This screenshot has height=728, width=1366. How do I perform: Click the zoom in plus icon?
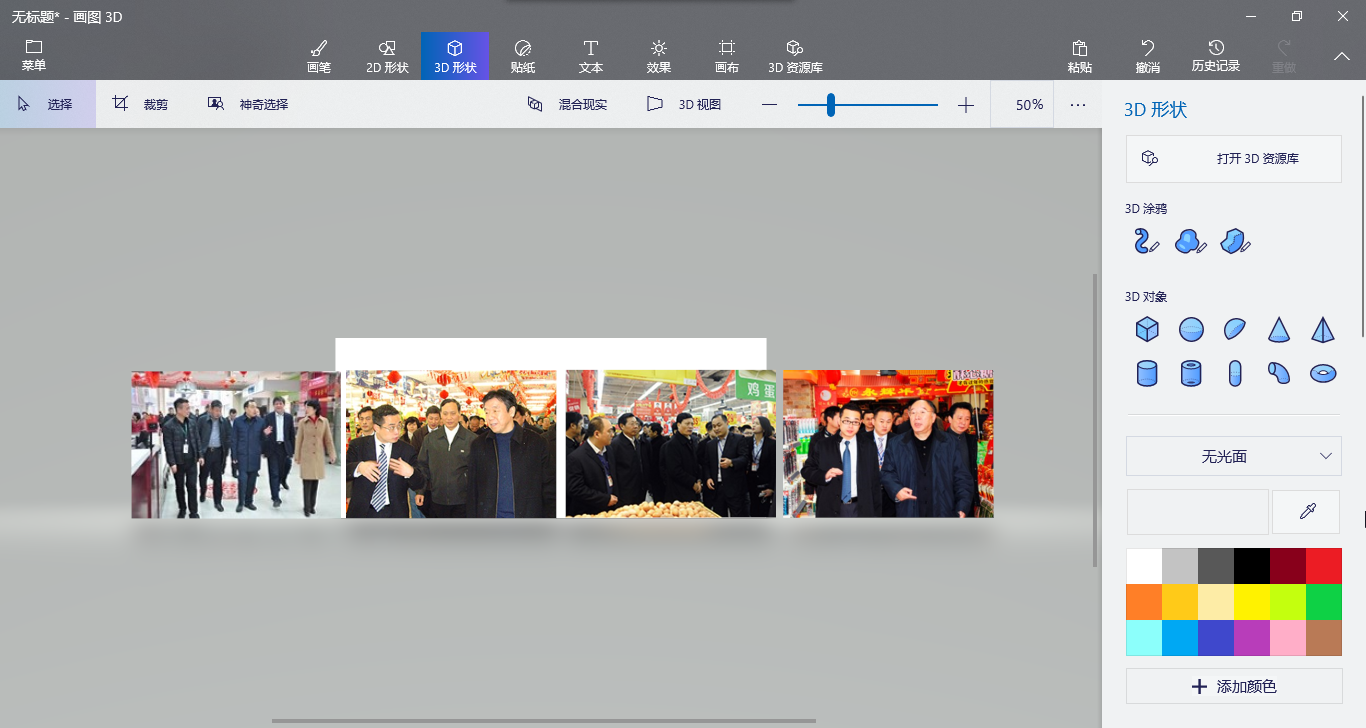tap(965, 105)
